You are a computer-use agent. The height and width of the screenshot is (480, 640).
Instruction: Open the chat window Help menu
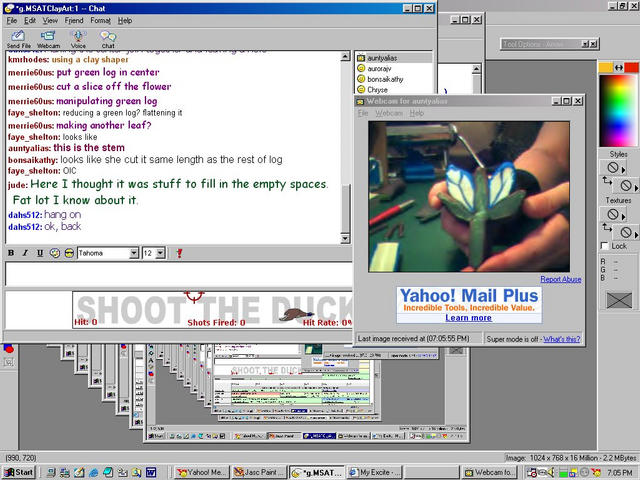click(125, 20)
